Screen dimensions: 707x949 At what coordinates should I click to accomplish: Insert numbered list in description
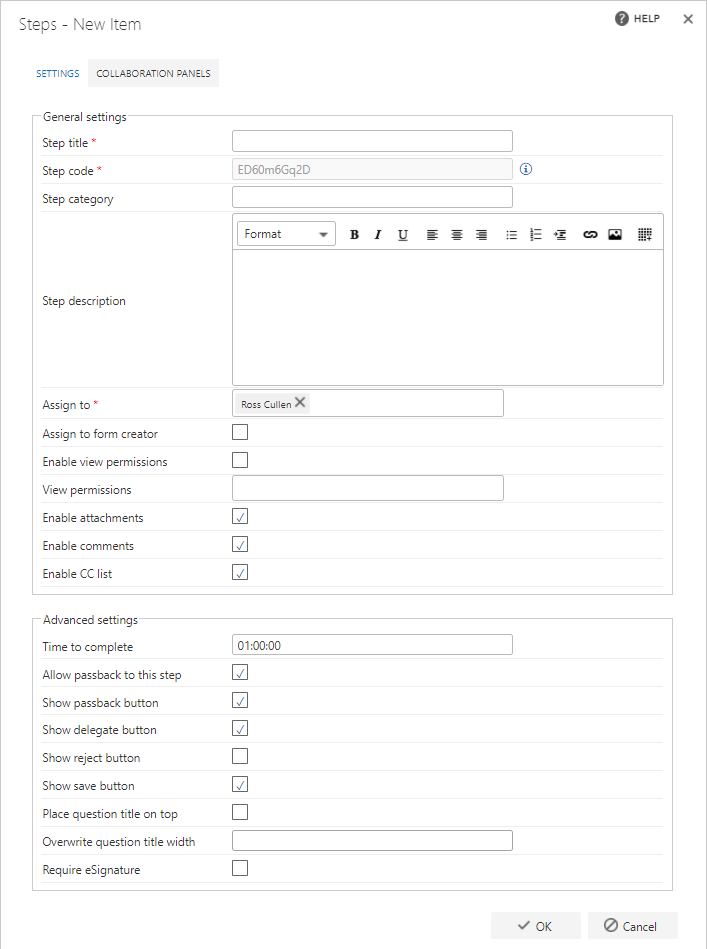(536, 235)
